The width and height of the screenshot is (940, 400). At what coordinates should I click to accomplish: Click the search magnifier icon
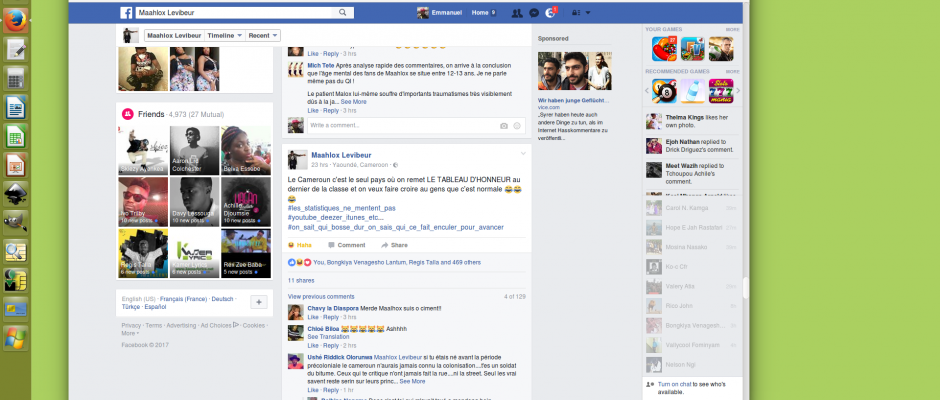[343, 12]
